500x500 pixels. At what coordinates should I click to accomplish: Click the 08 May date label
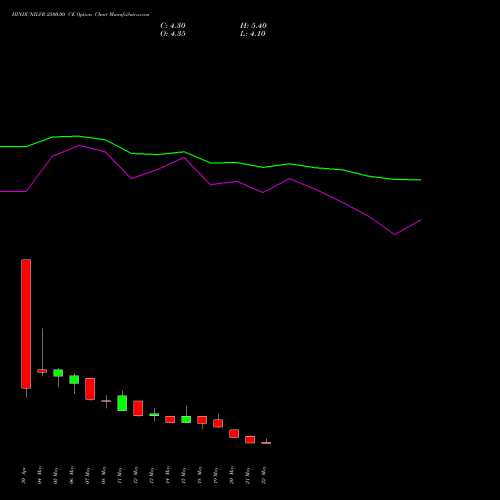point(104,475)
